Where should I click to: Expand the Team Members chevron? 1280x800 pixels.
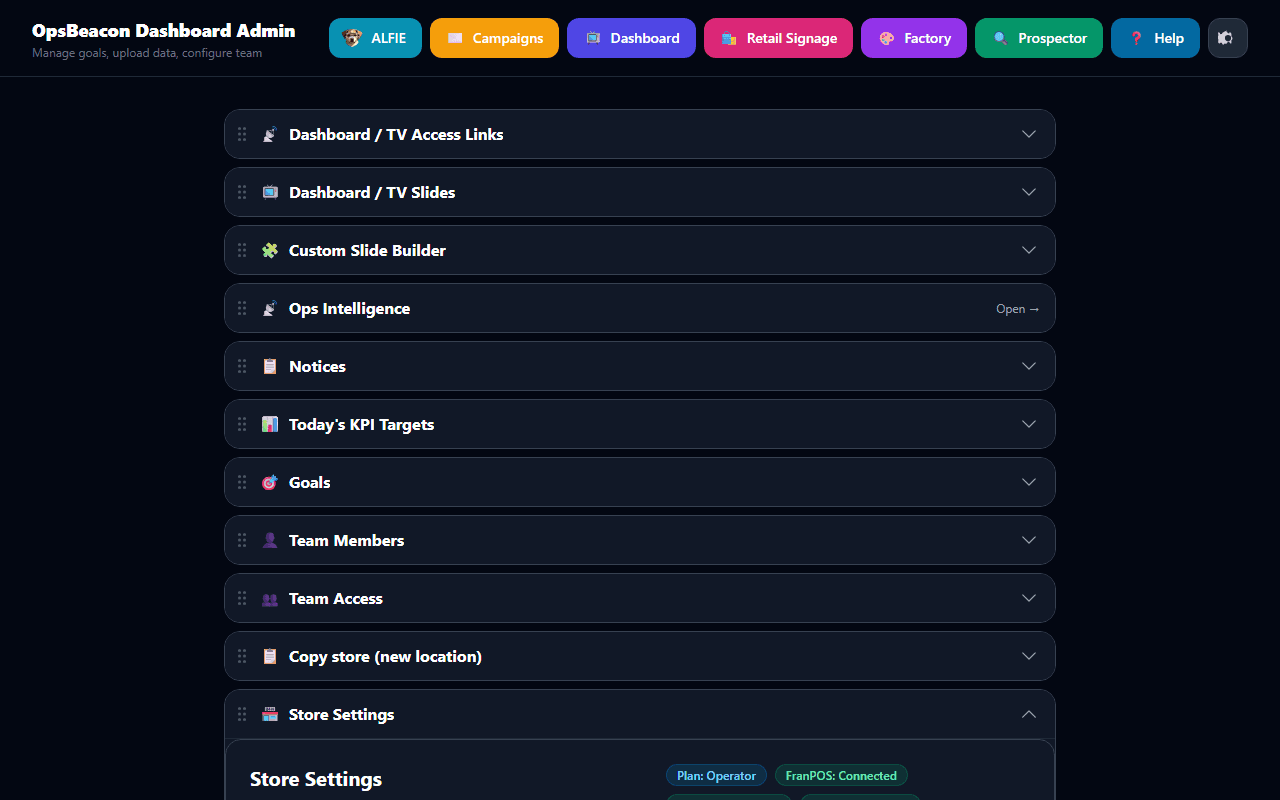(x=1029, y=540)
